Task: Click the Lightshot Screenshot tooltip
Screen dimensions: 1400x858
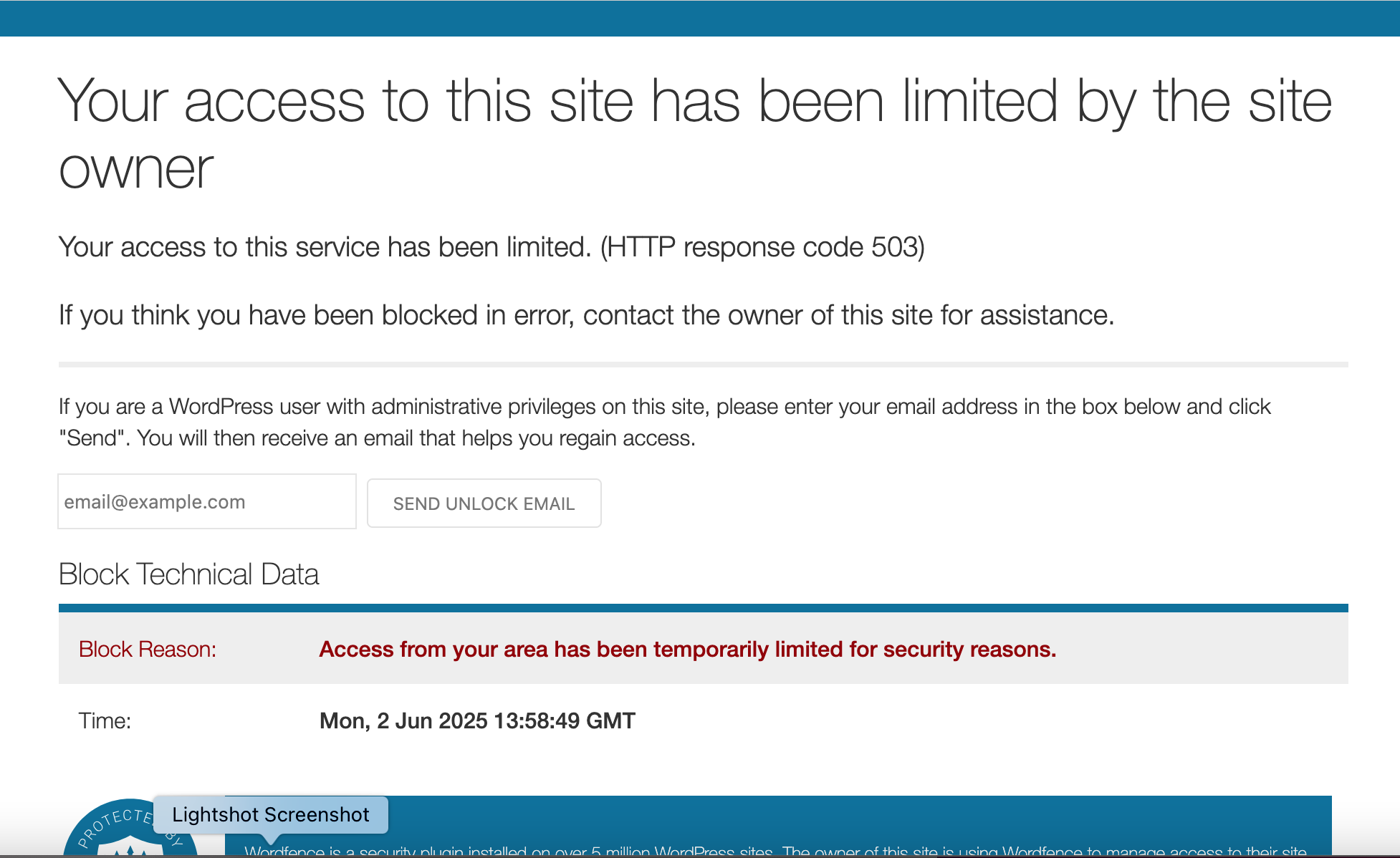Action: coord(271,815)
